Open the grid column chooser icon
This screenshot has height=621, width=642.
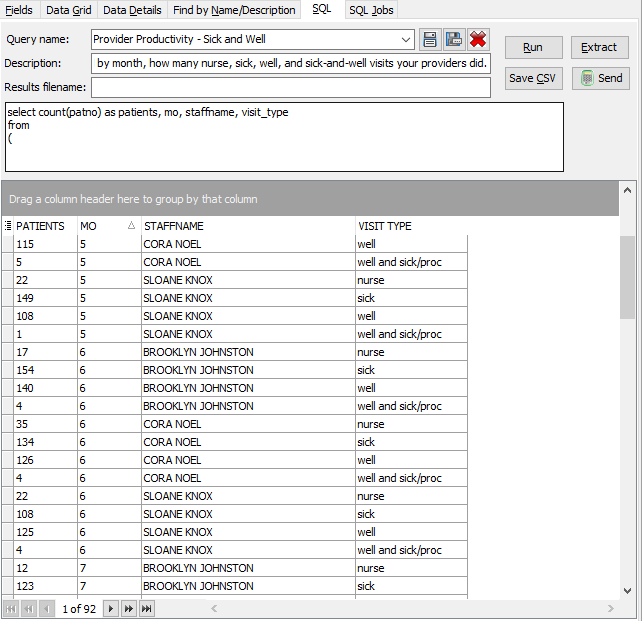[8, 226]
